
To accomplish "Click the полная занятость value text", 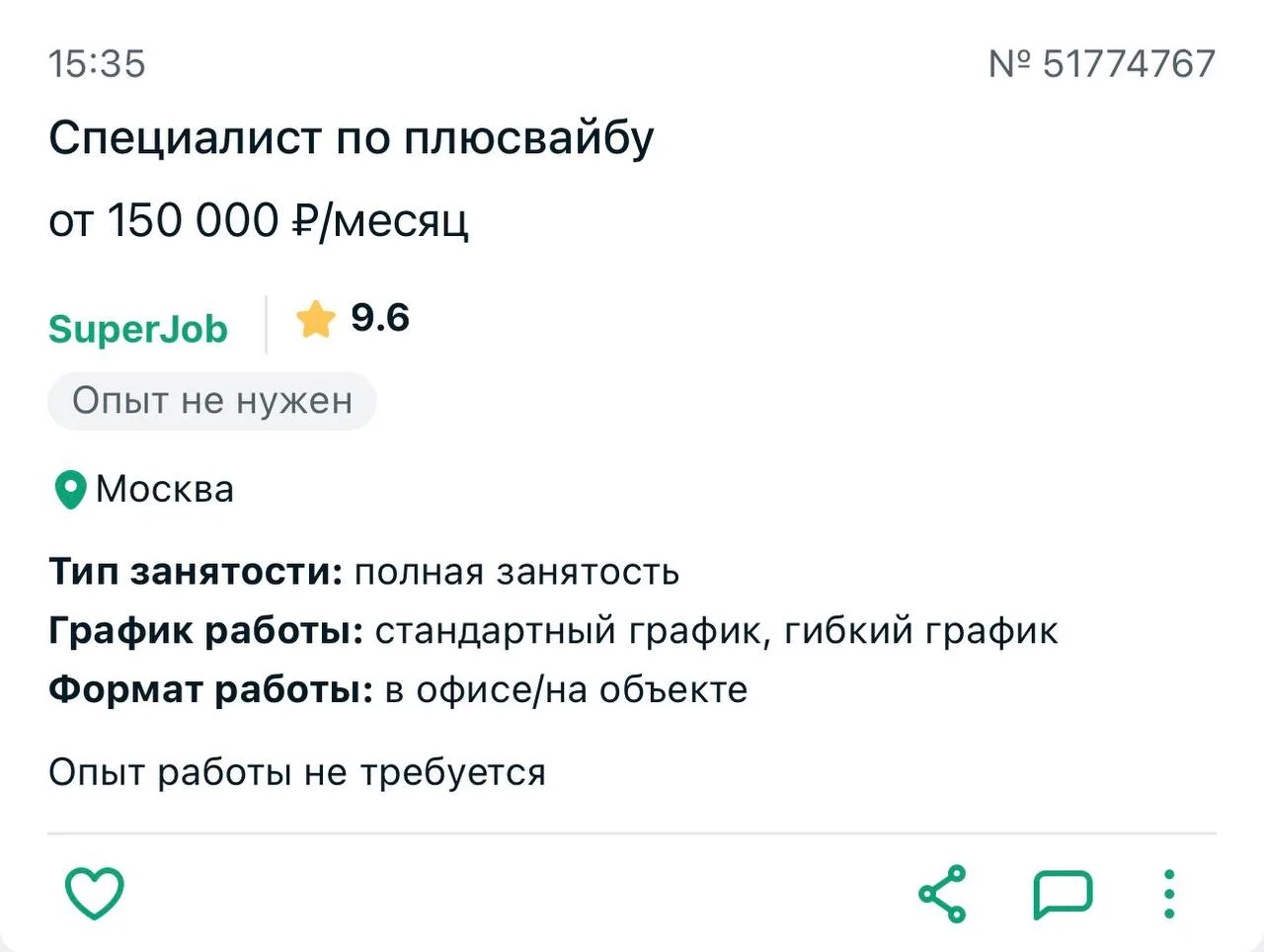I will [516, 572].
